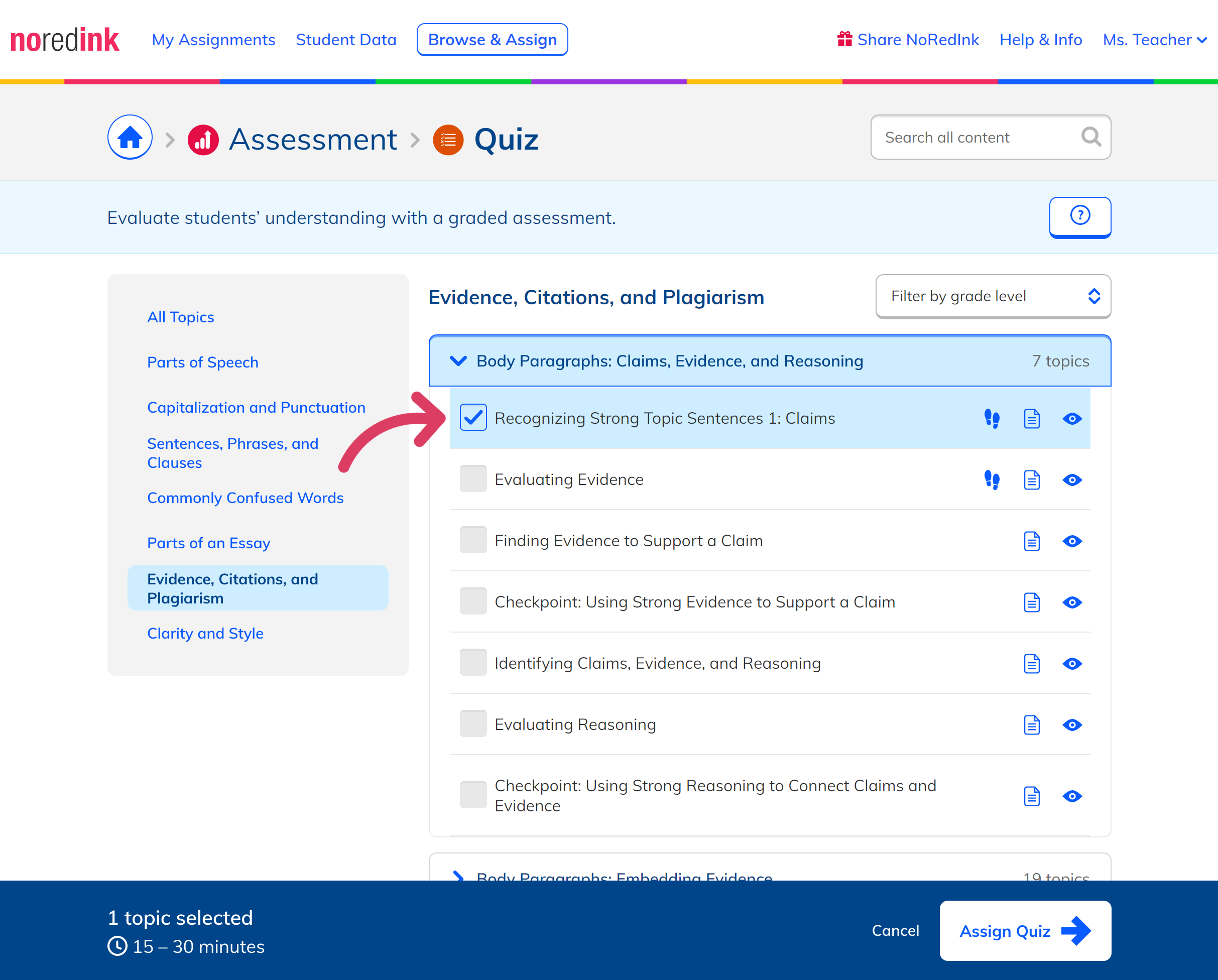Check the Evaluating Reasoning checkbox
1218x980 pixels.
tap(473, 724)
